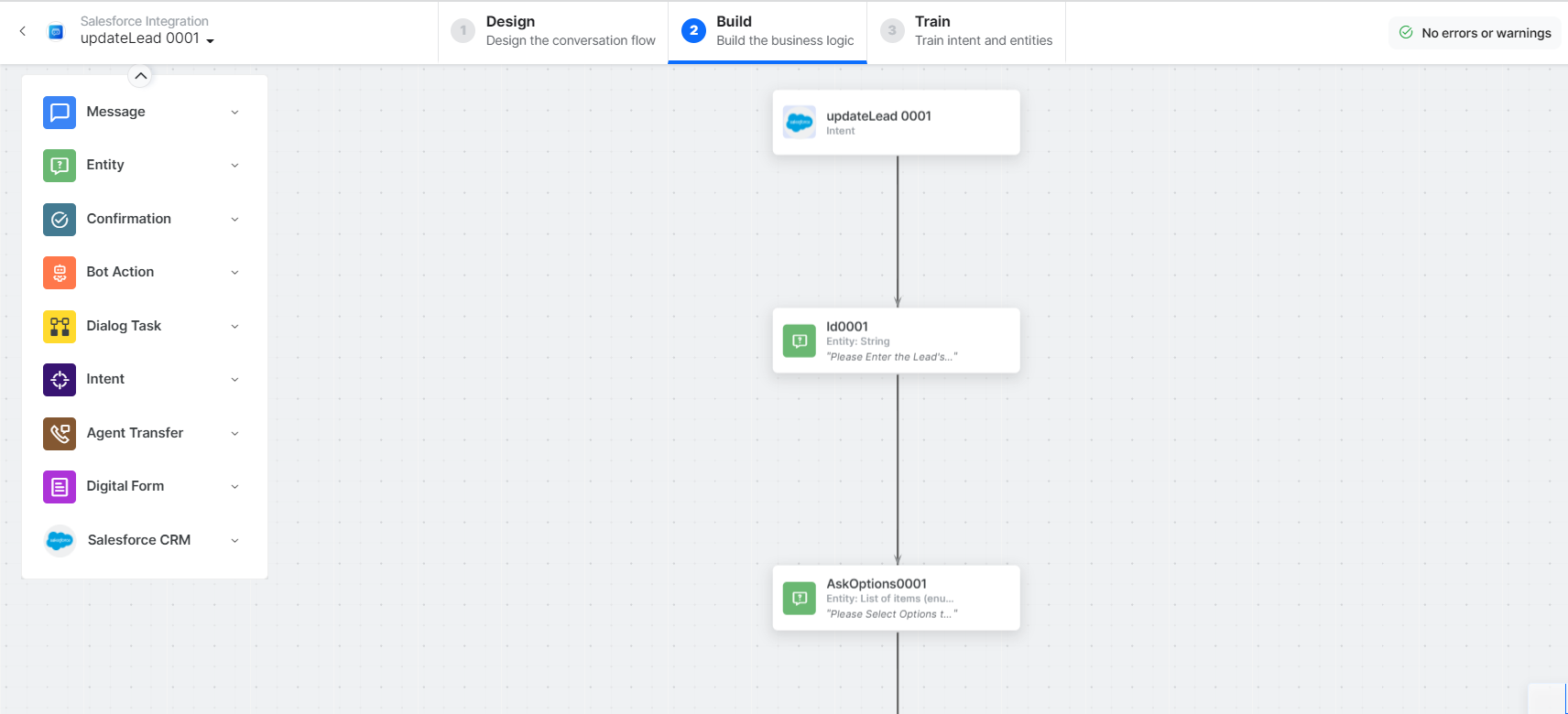Expand the Bot Action chevron
Image resolution: width=1568 pixels, height=714 pixels.
pos(234,273)
